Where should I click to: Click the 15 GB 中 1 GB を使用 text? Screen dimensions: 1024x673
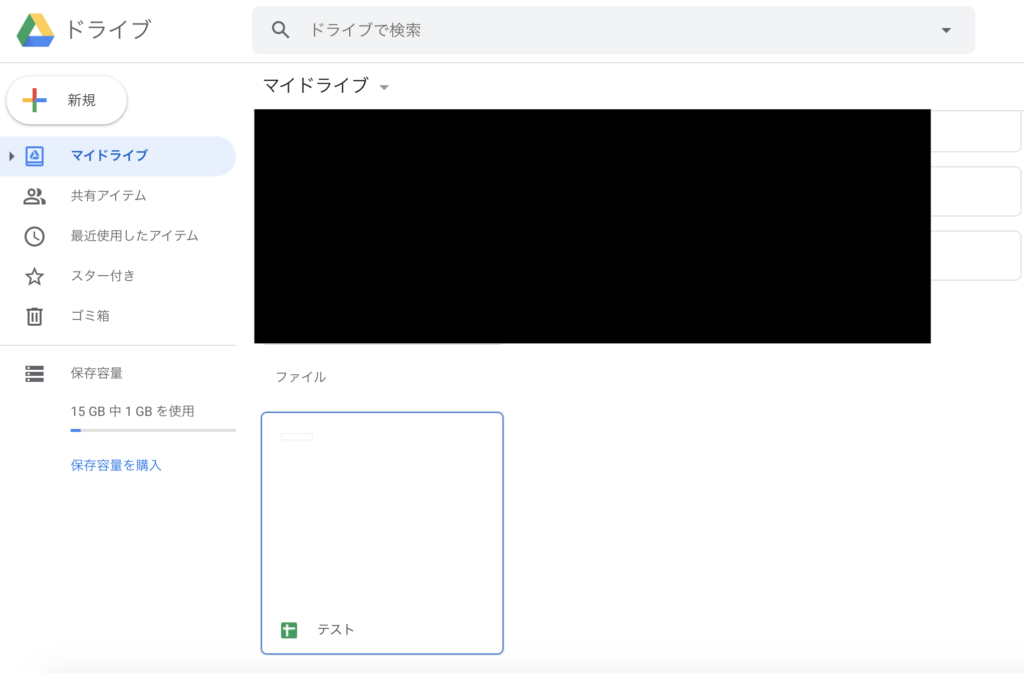(132, 411)
